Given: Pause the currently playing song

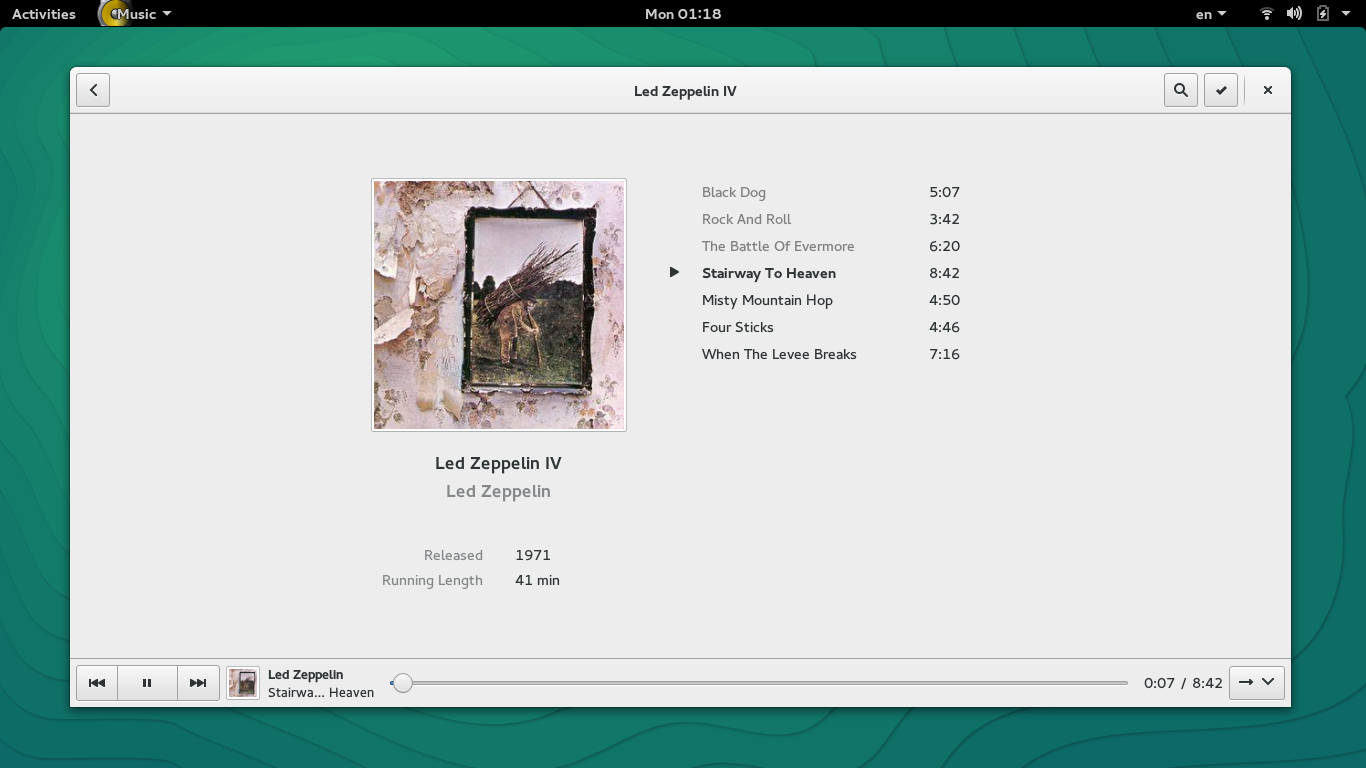Looking at the screenshot, I should point(147,683).
